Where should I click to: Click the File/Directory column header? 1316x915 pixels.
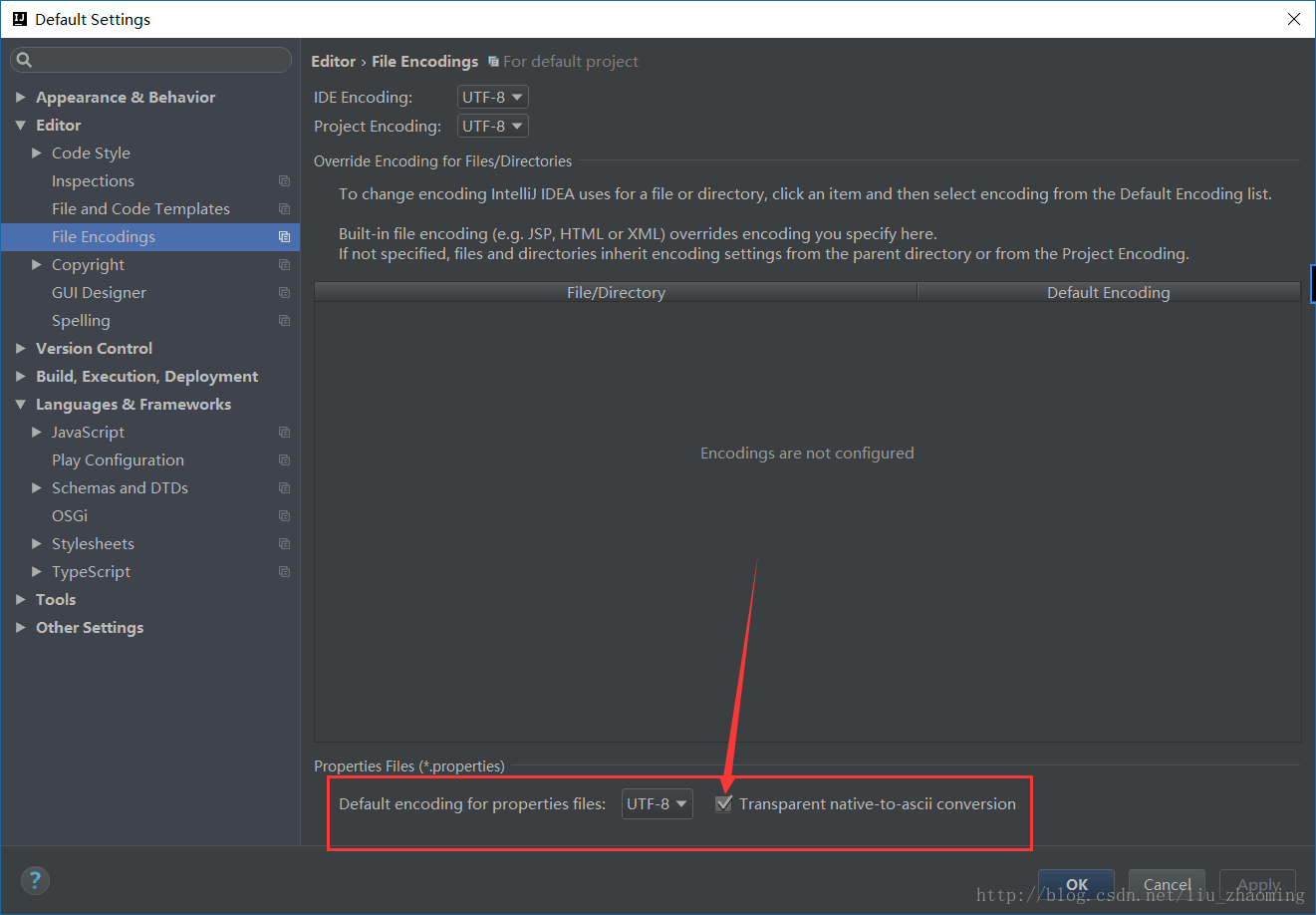[x=616, y=292]
